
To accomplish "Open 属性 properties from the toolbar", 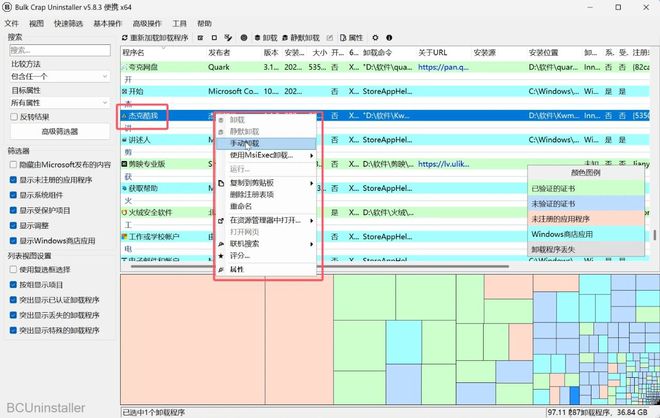I will pyautogui.click(x=351, y=38).
